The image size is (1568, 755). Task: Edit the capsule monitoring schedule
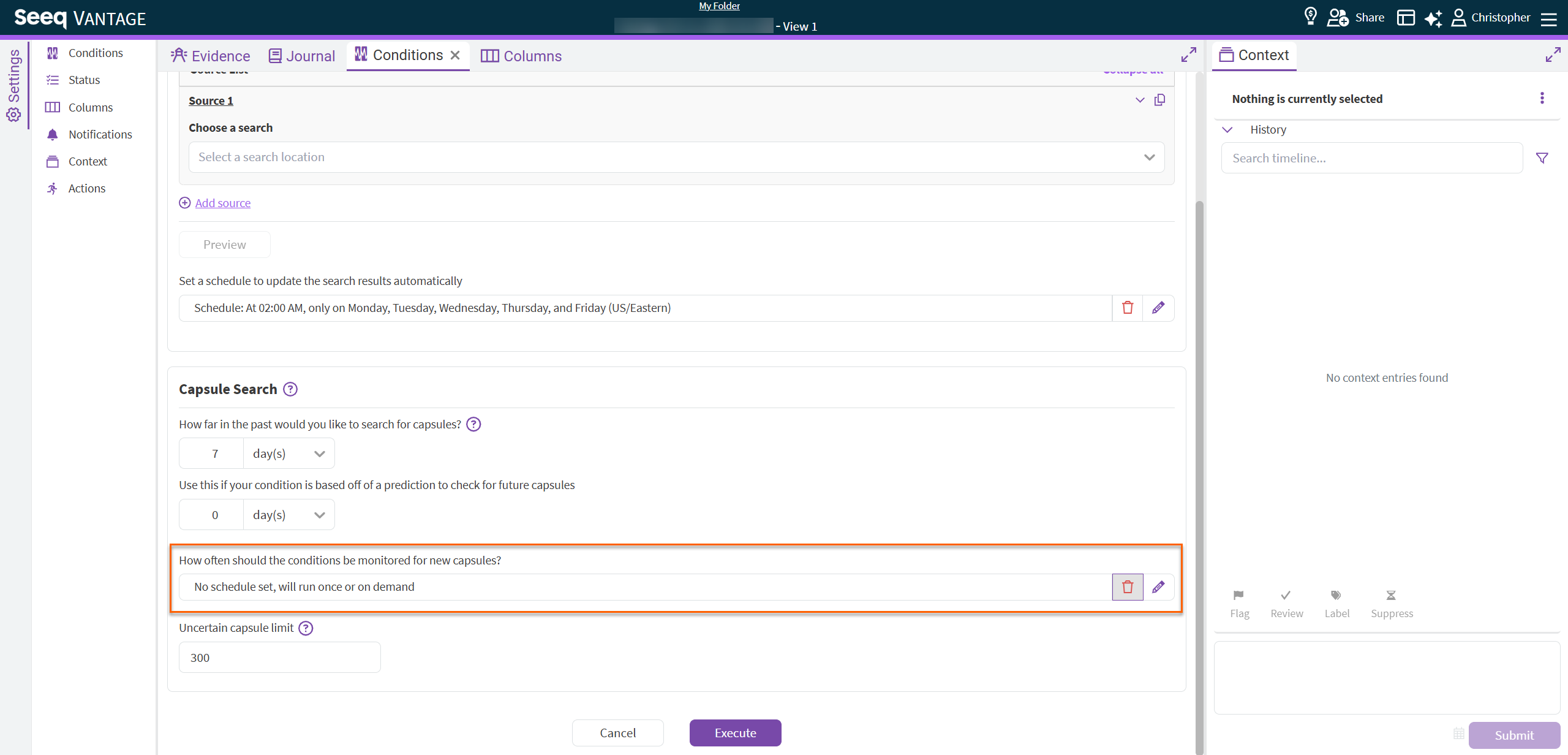[1158, 587]
